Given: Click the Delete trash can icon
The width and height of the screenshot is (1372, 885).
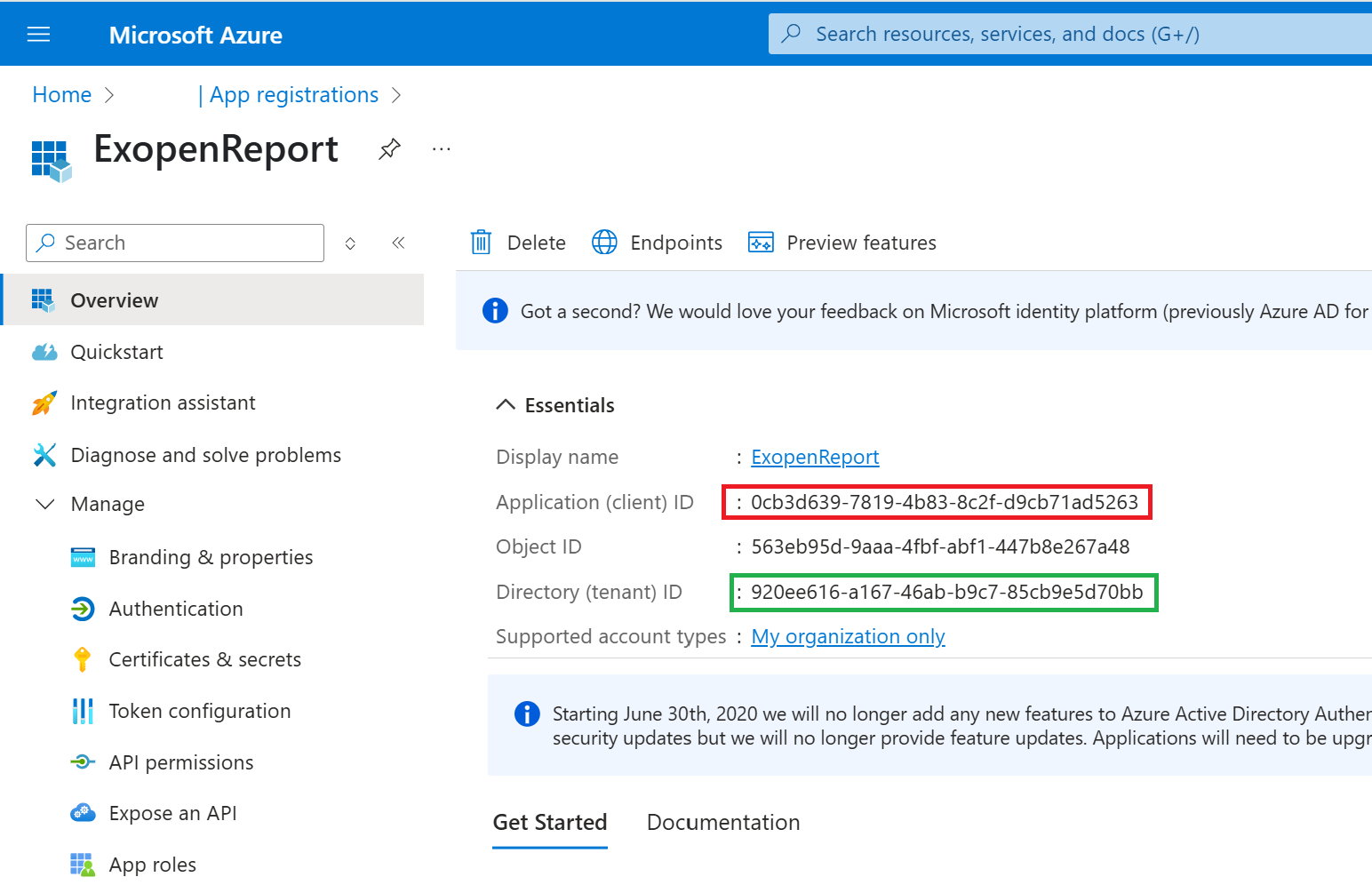Looking at the screenshot, I should (481, 243).
